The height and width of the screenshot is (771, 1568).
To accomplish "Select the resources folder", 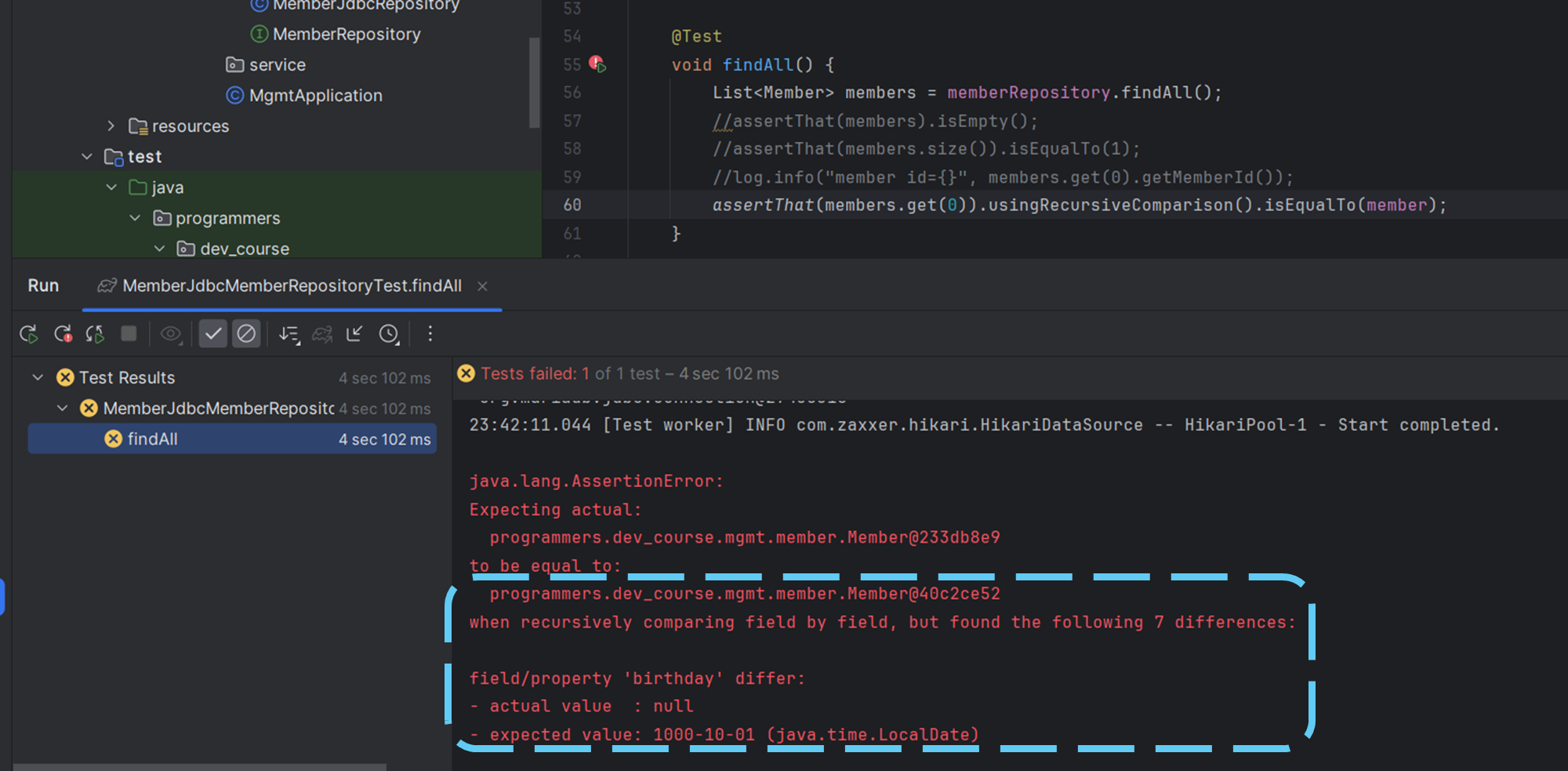I will 191,125.
